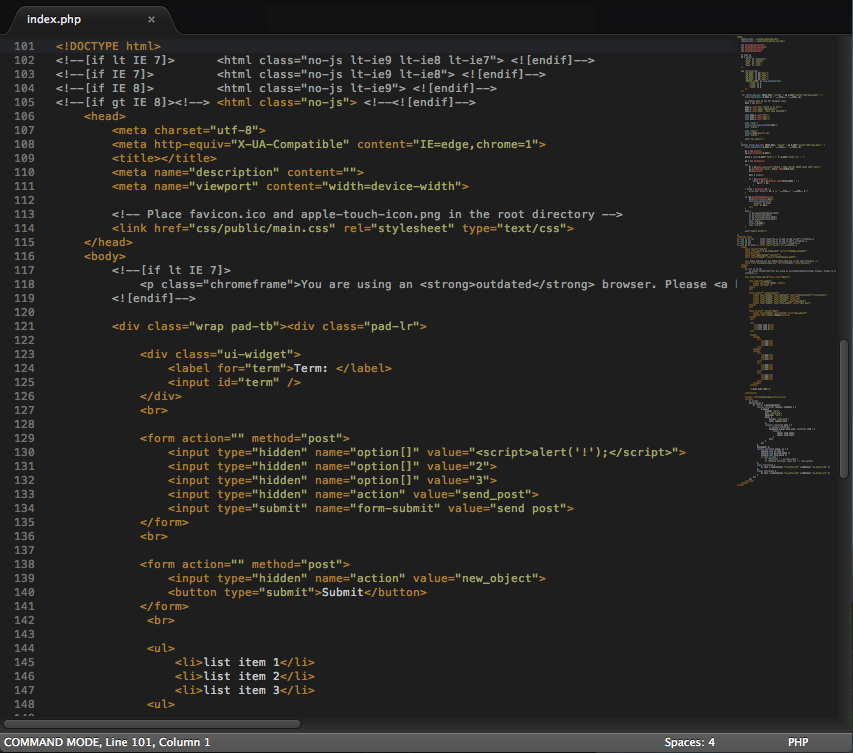Click the 'list item 2' line
Image resolution: width=853 pixels, height=753 pixels.
point(245,676)
